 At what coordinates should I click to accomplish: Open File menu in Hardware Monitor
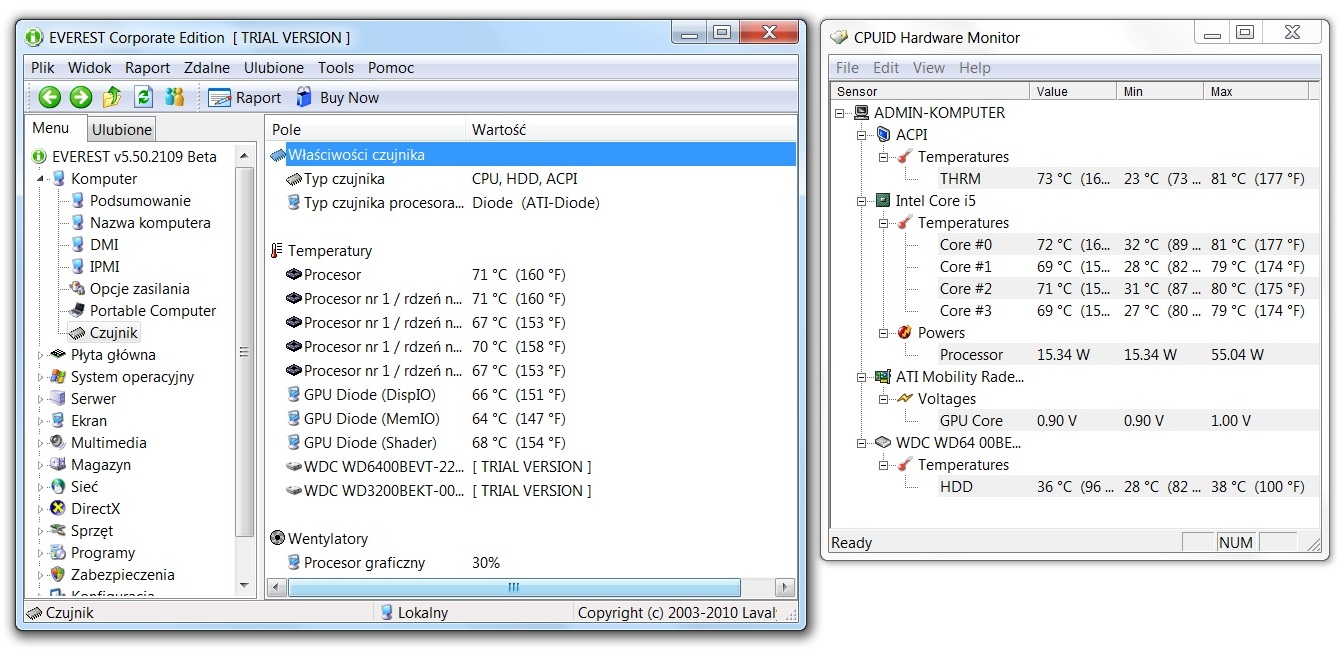click(x=847, y=68)
